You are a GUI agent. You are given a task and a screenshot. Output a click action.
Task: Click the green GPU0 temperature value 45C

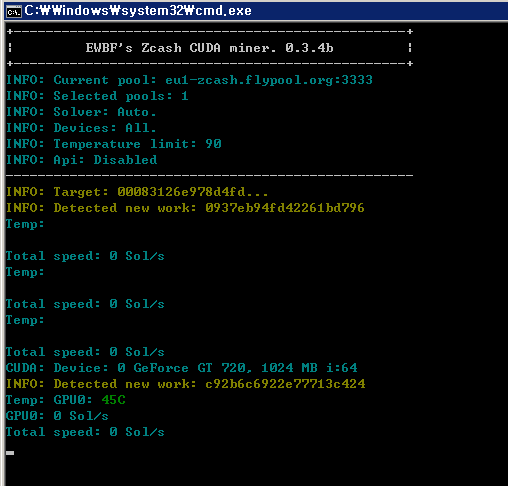114,400
